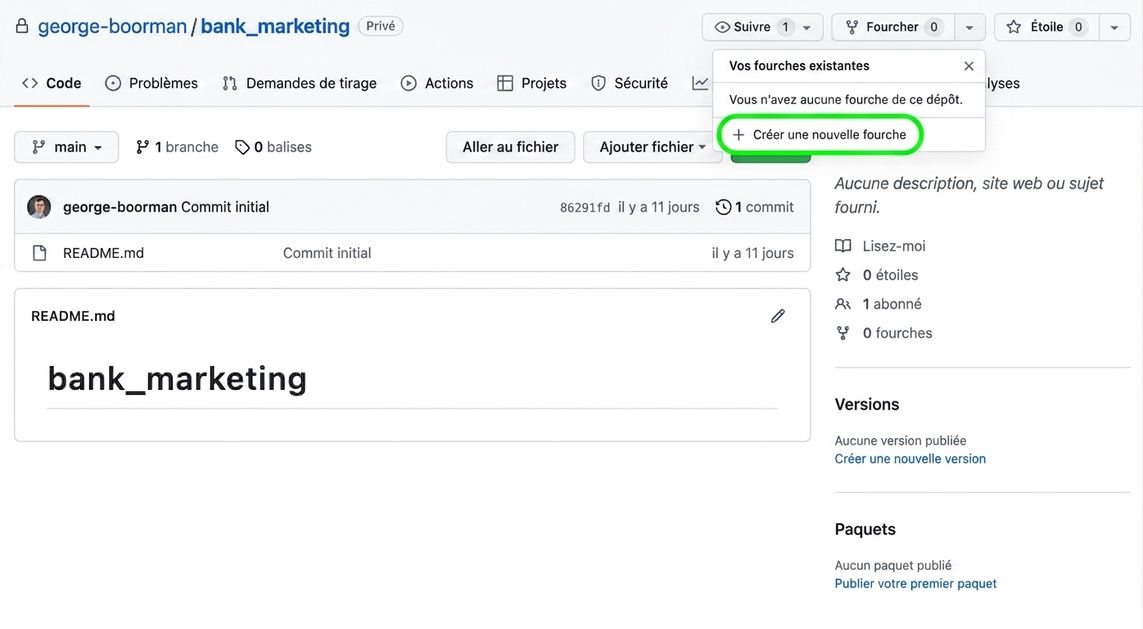1143x629 pixels.
Task: Open the Paquets heading link
Action: pos(865,529)
